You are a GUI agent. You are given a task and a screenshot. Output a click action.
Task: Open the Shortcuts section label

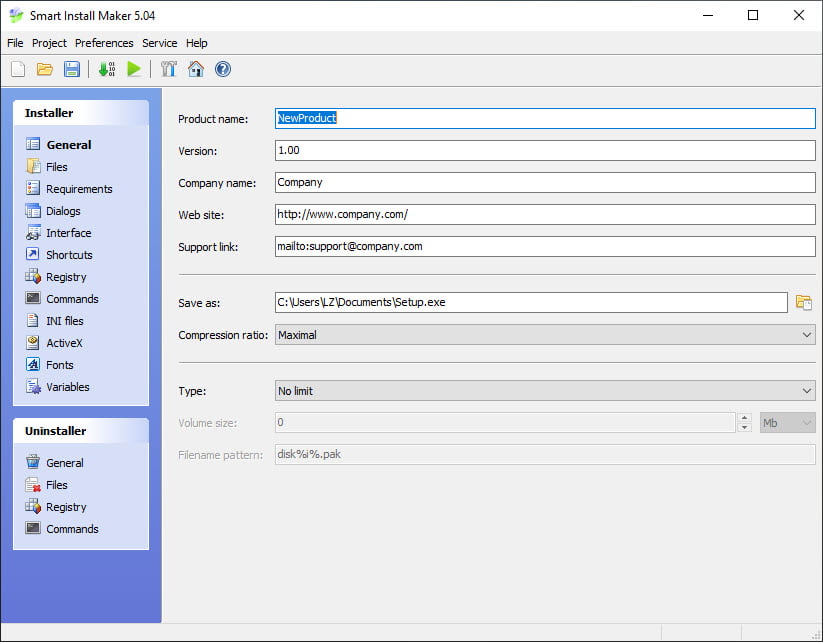click(69, 255)
